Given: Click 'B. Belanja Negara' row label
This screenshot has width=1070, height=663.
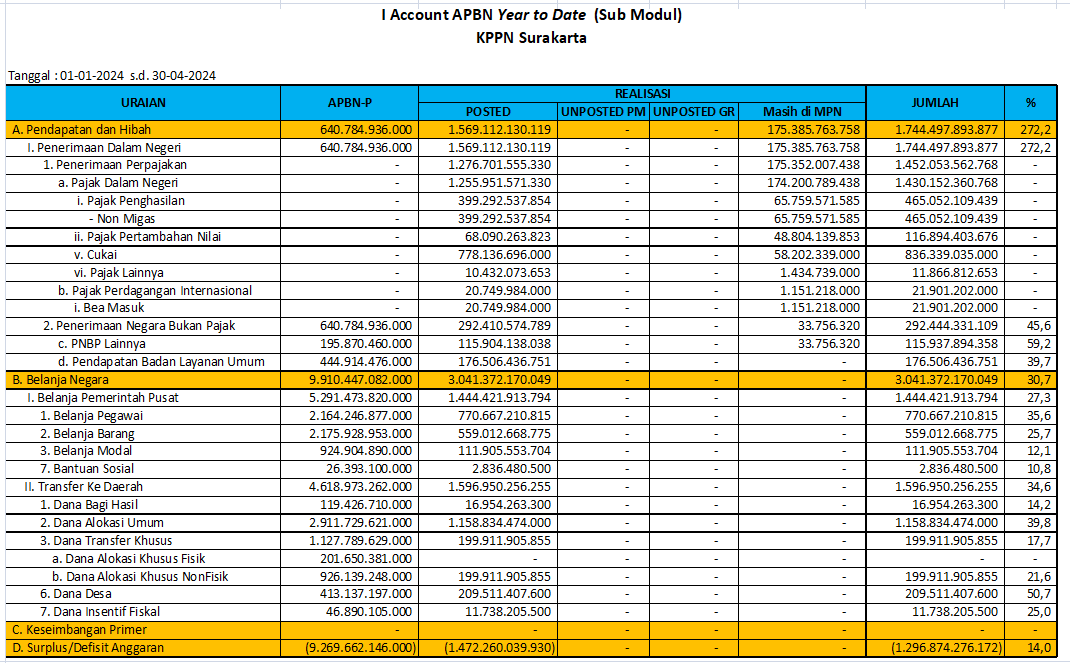Looking at the screenshot, I should (x=61, y=380).
